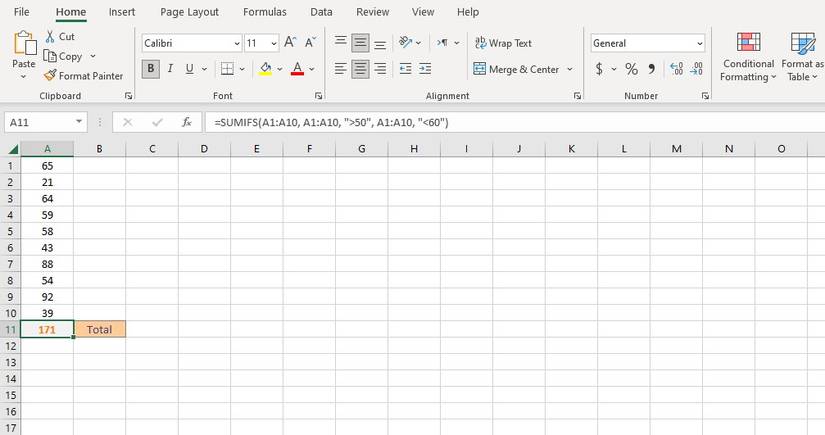Screen dimensions: 825x435
Task: Increase font size with large A icon
Action: tap(290, 42)
